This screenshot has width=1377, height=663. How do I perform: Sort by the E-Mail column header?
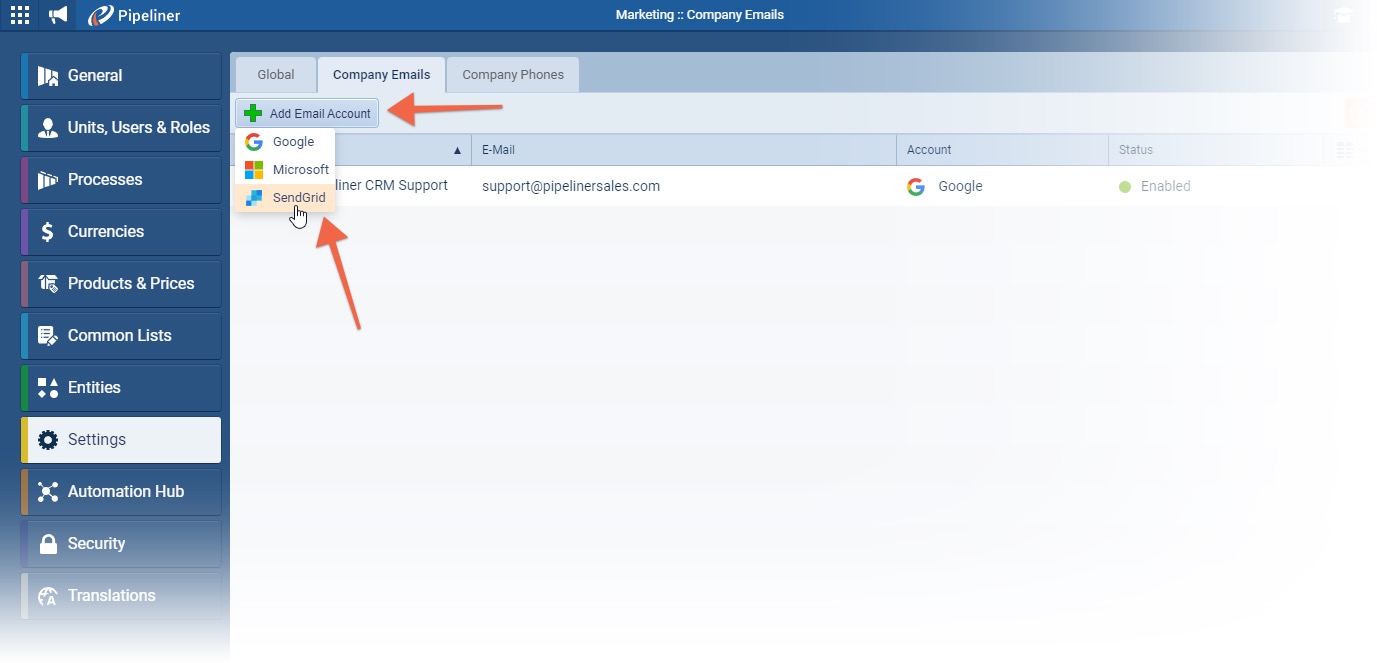pyautogui.click(x=682, y=150)
